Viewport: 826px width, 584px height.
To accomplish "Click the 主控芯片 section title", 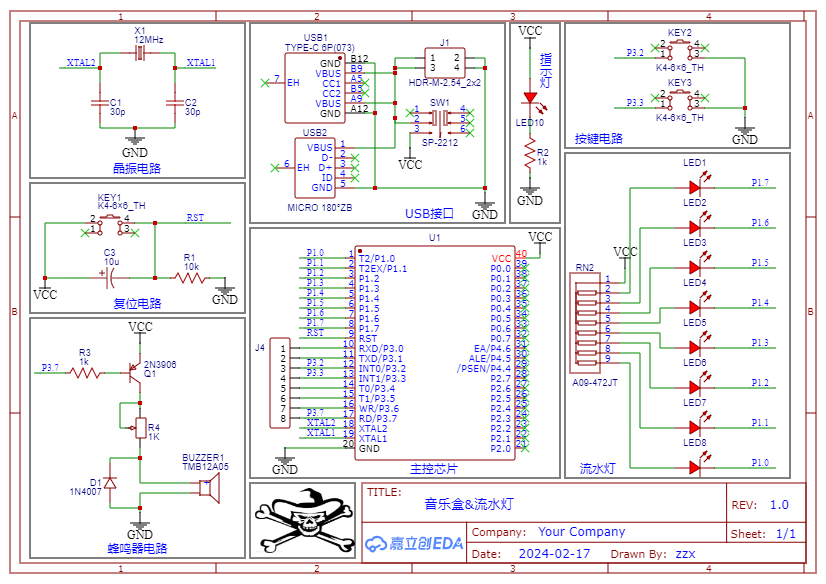I will coord(434,469).
